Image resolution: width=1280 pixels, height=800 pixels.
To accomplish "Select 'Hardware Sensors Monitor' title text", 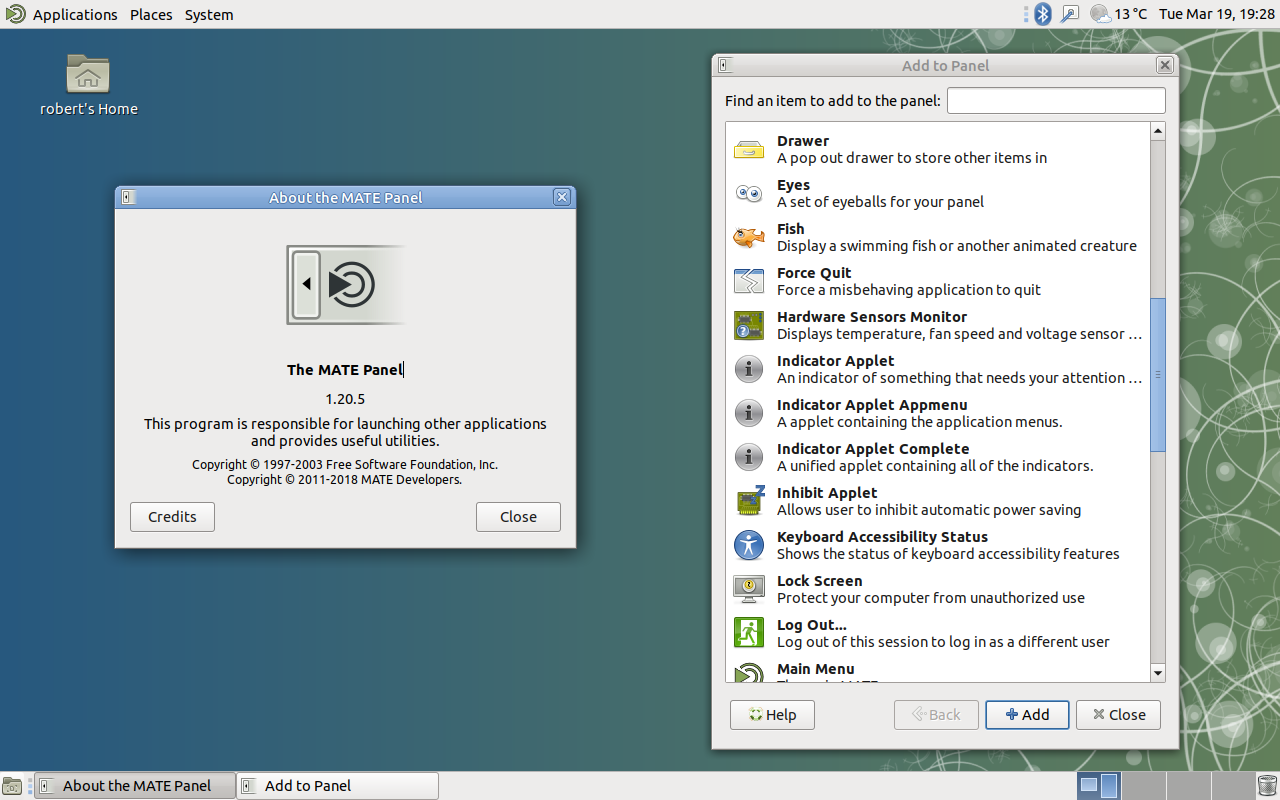I will tap(872, 317).
